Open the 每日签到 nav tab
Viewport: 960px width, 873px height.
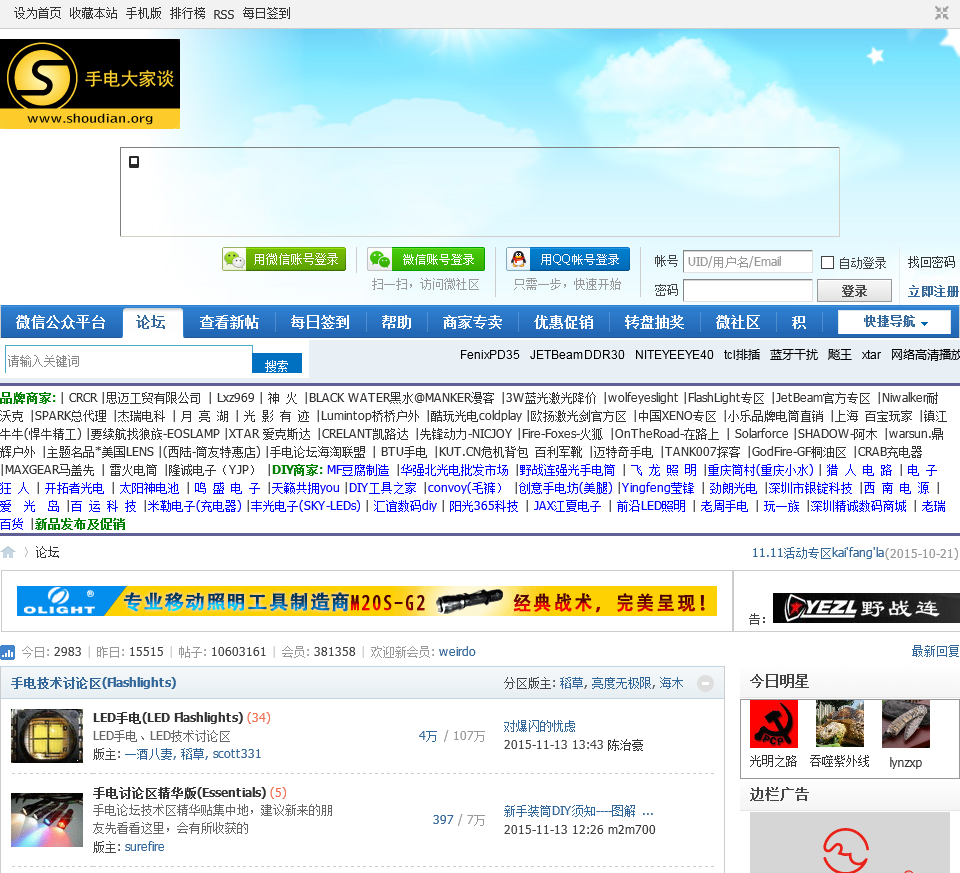pyautogui.click(x=320, y=322)
